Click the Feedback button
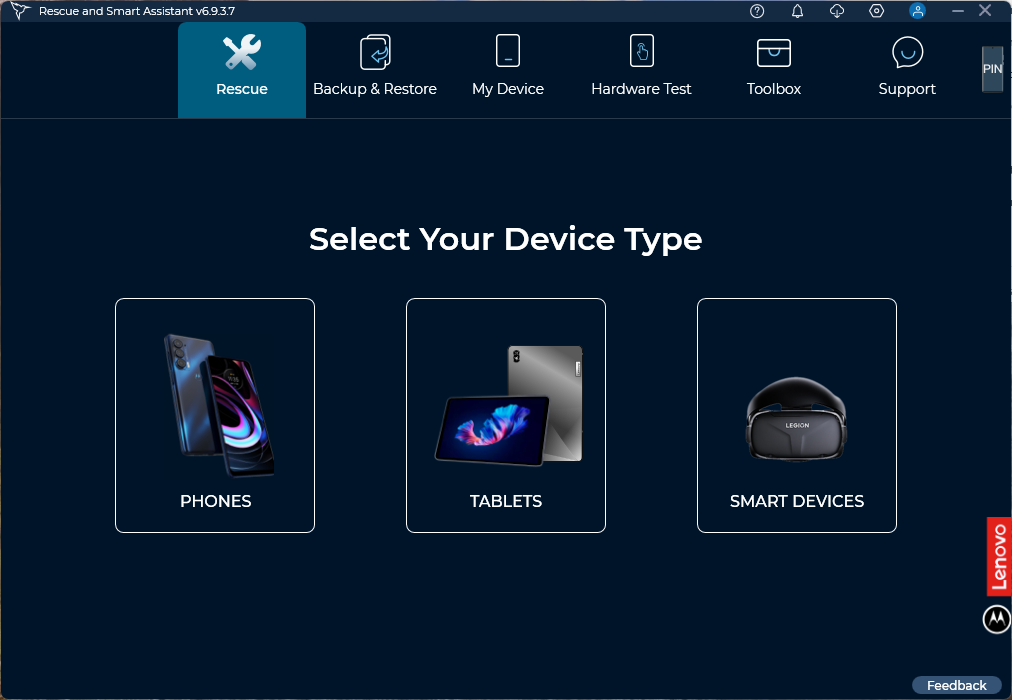This screenshot has height=700, width=1012. (956, 685)
